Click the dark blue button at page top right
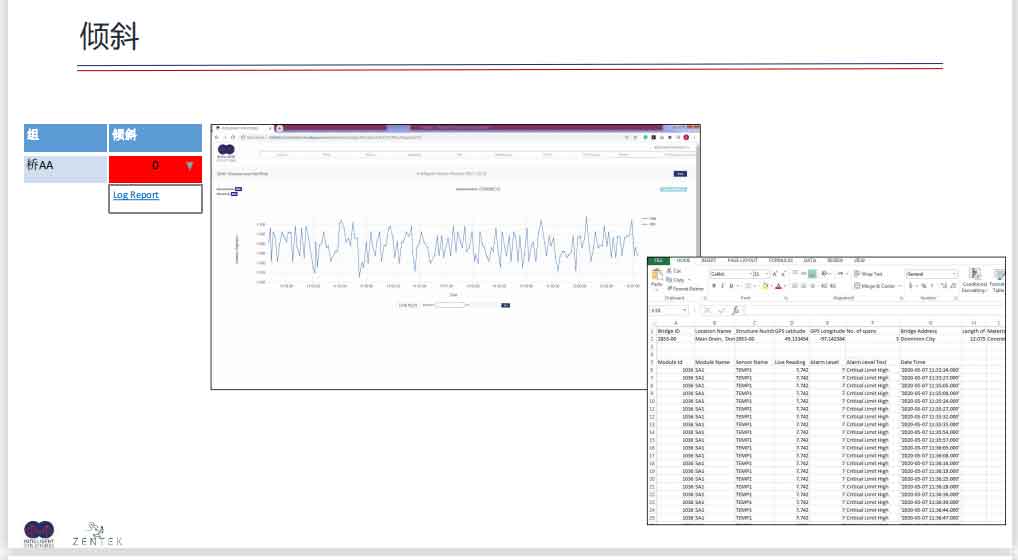The width and height of the screenshot is (1018, 560). coord(680,174)
